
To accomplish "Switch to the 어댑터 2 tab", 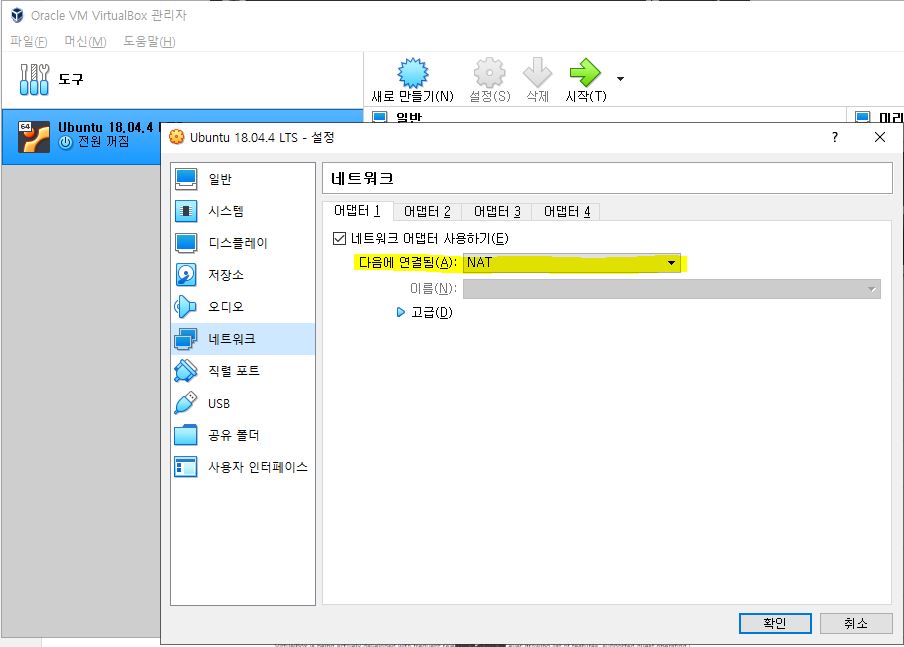I will (427, 212).
